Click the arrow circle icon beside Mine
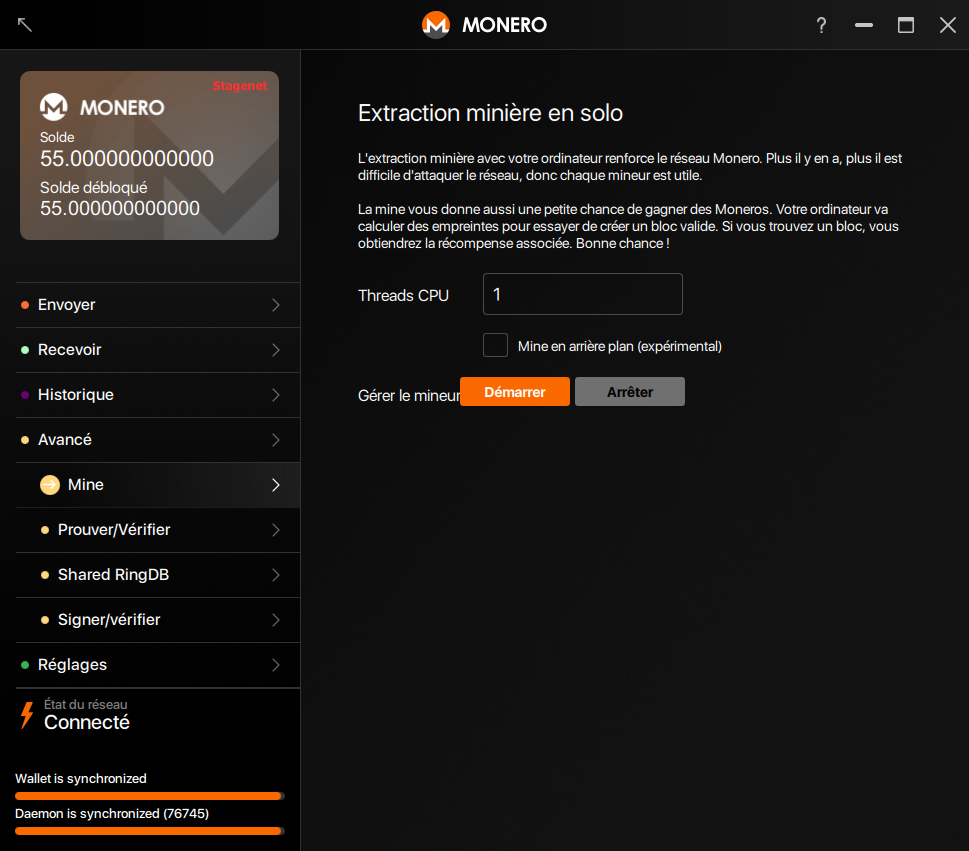Image resolution: width=969 pixels, height=851 pixels. (x=50, y=485)
